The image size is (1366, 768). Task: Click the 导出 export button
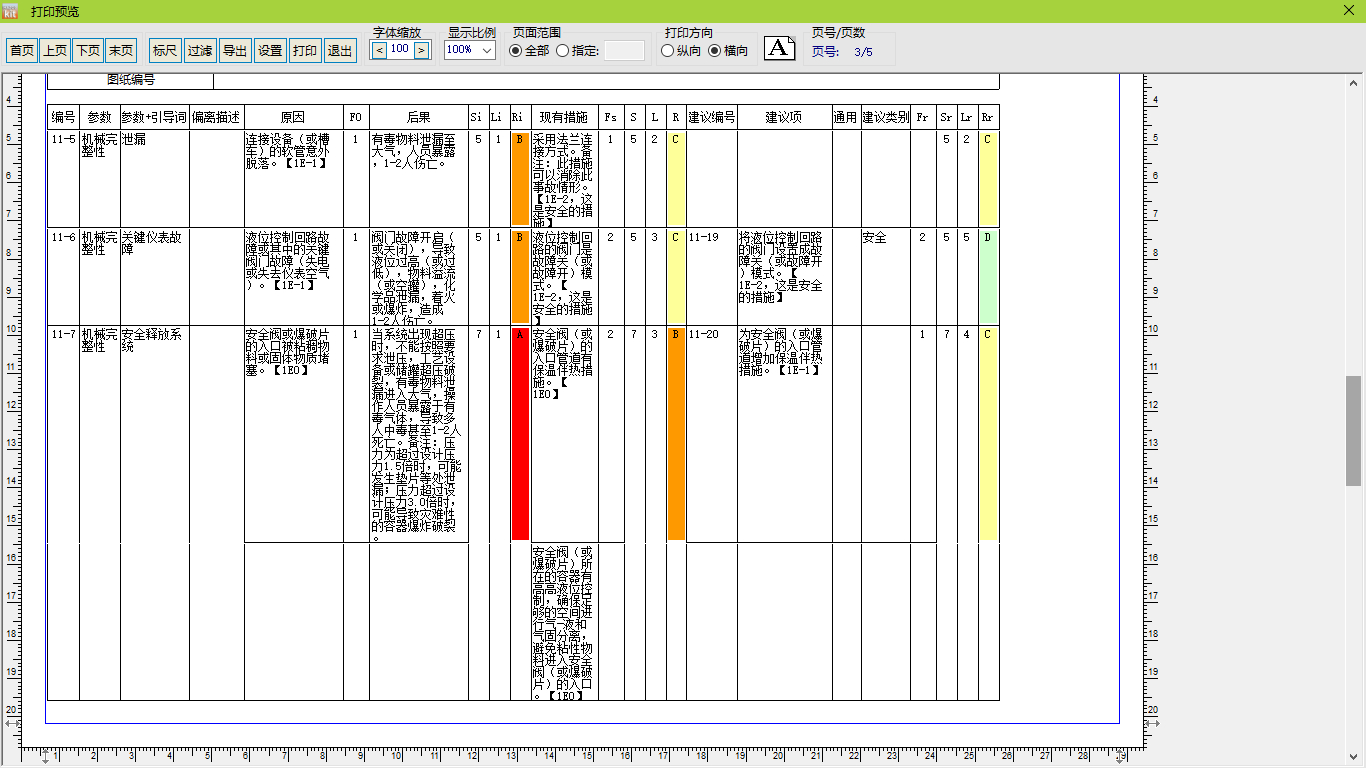point(235,50)
